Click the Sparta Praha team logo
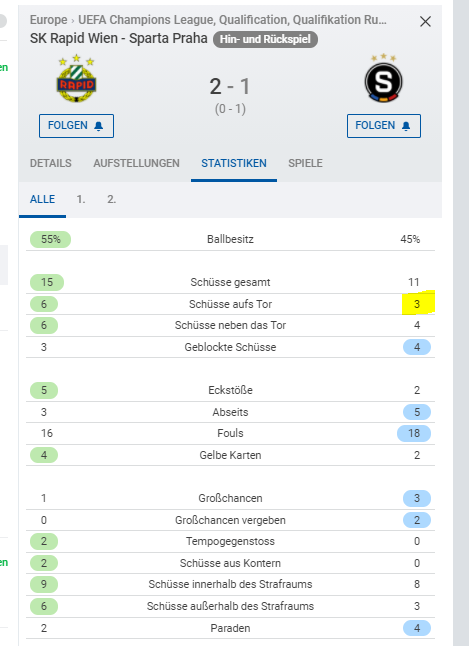 383,78
